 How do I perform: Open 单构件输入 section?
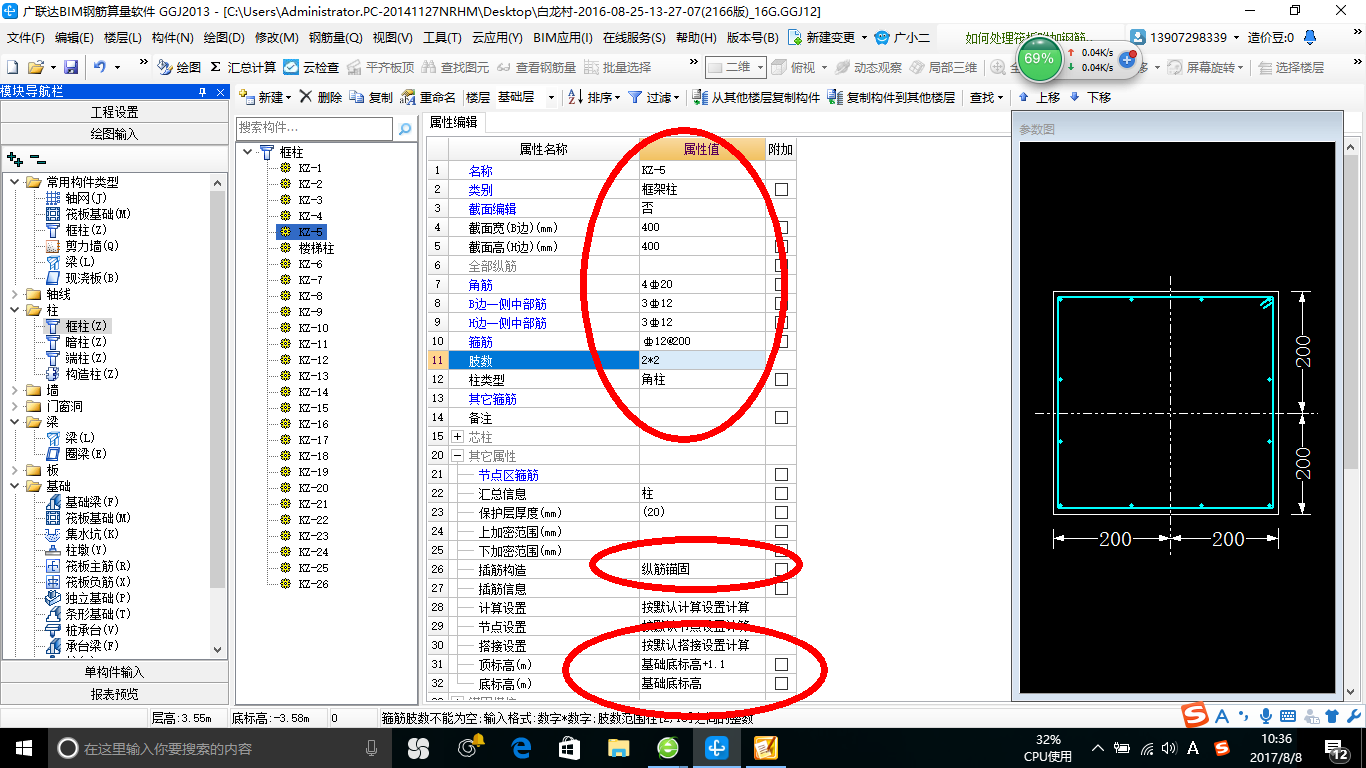[x=114, y=672]
